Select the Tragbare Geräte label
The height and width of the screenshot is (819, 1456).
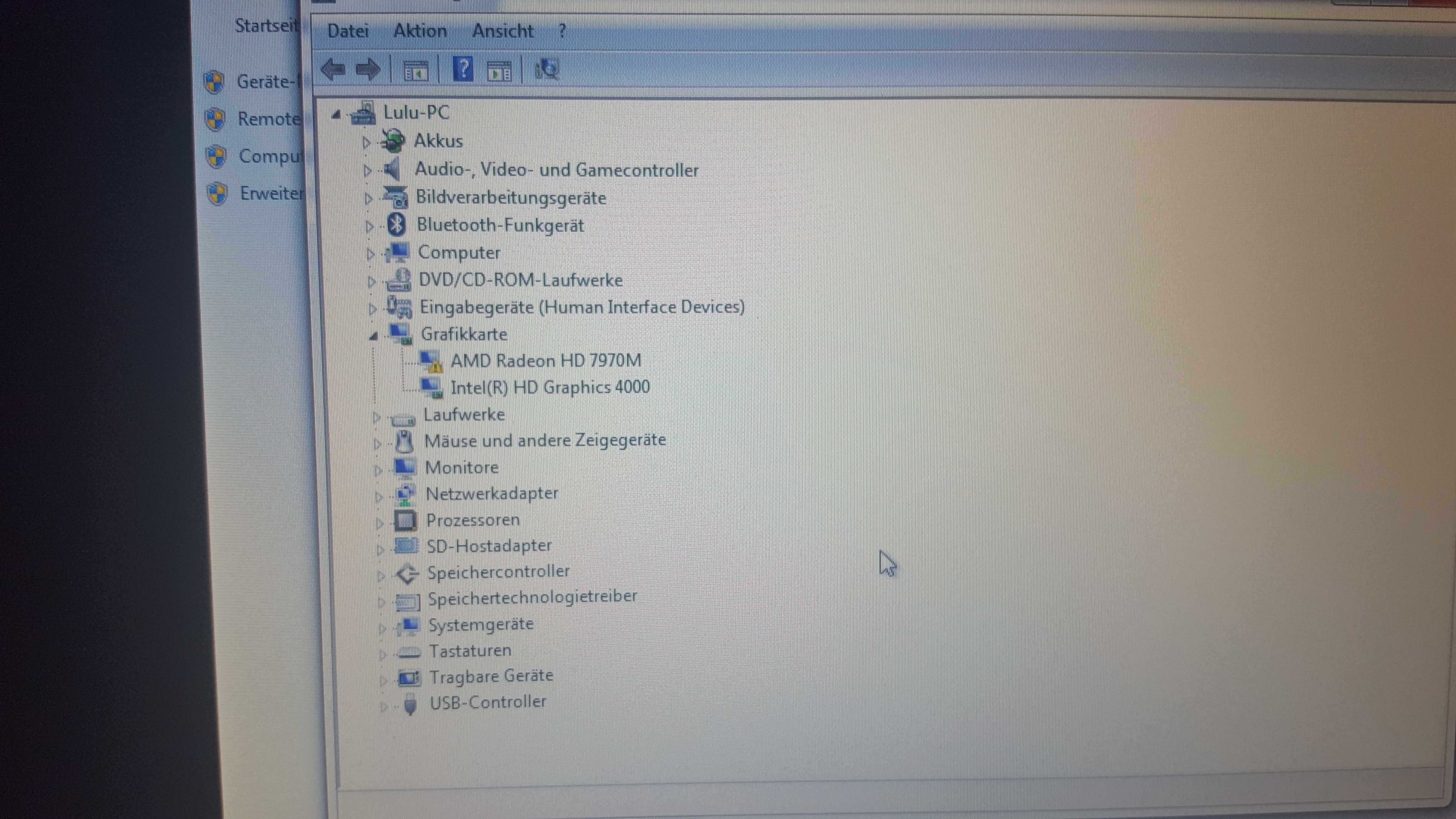pos(491,676)
